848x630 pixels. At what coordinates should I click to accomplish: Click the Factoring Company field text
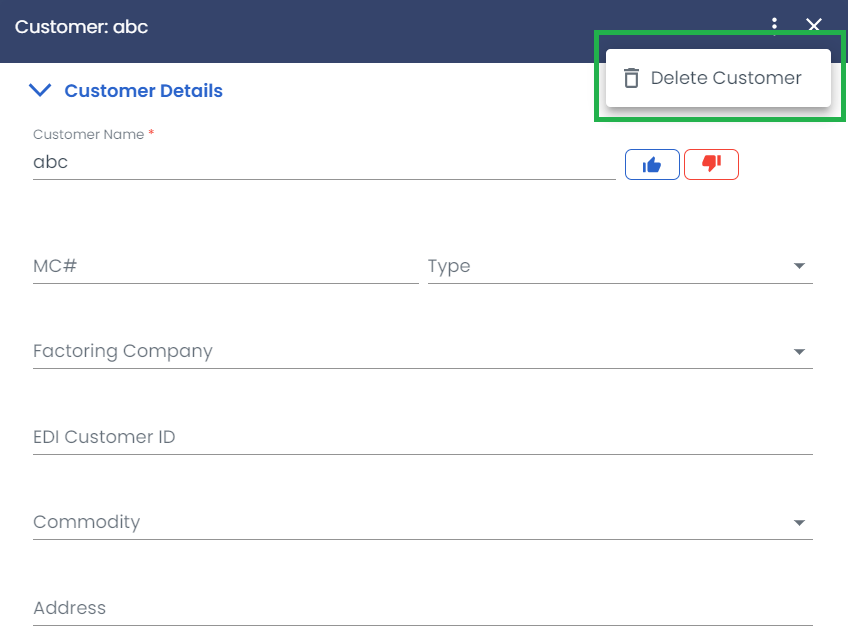tap(123, 352)
